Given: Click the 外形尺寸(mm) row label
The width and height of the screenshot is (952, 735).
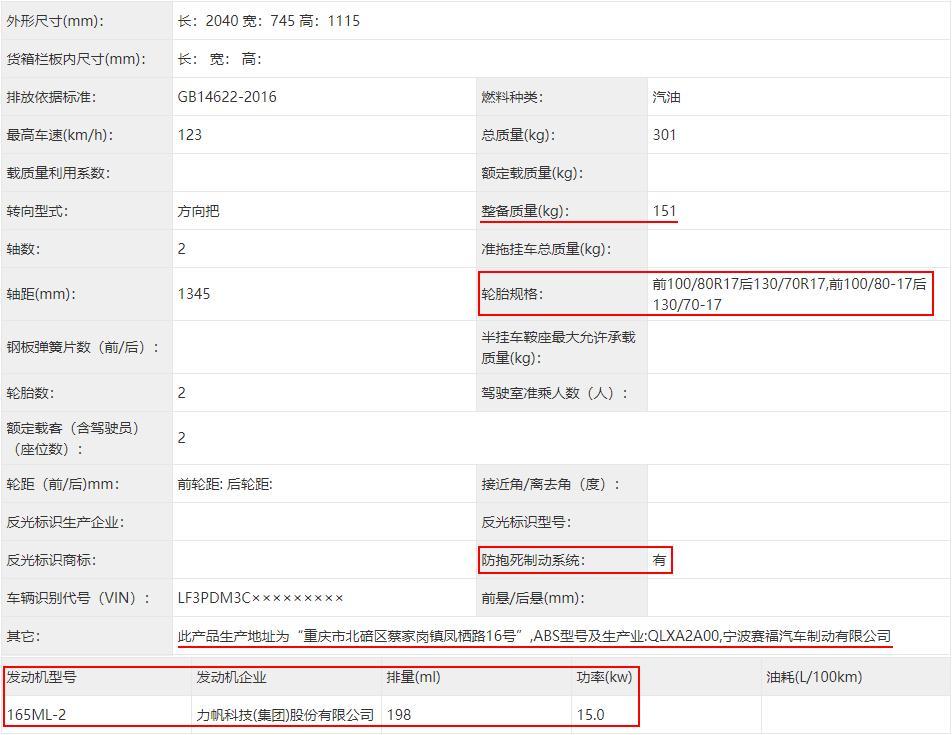Looking at the screenshot, I should 55,21.
